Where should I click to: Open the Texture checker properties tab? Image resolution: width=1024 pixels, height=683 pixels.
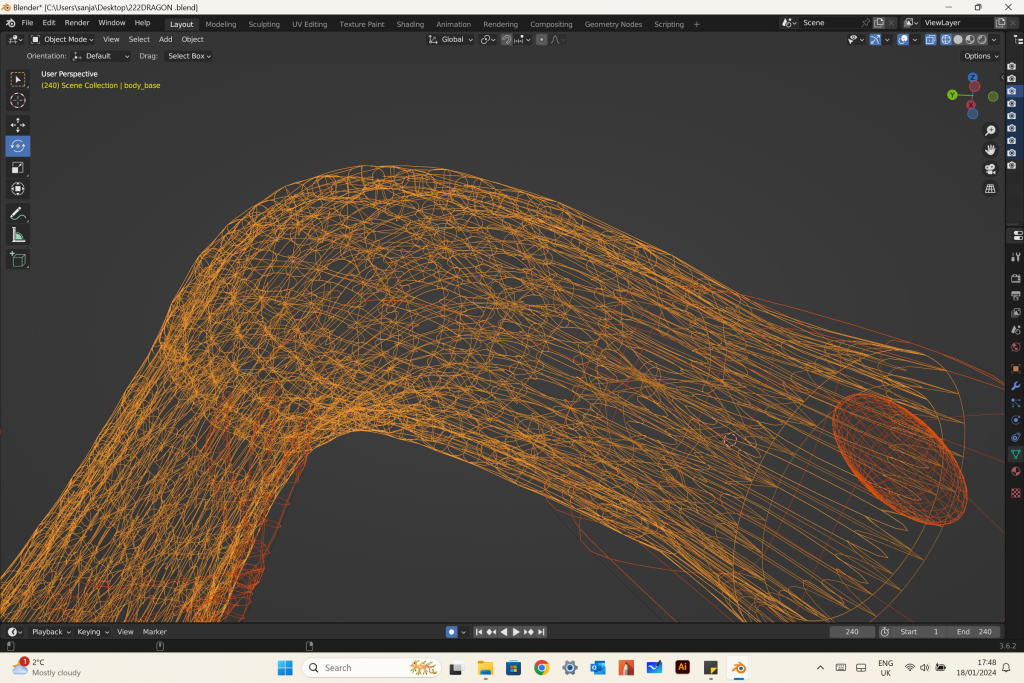click(x=1016, y=493)
